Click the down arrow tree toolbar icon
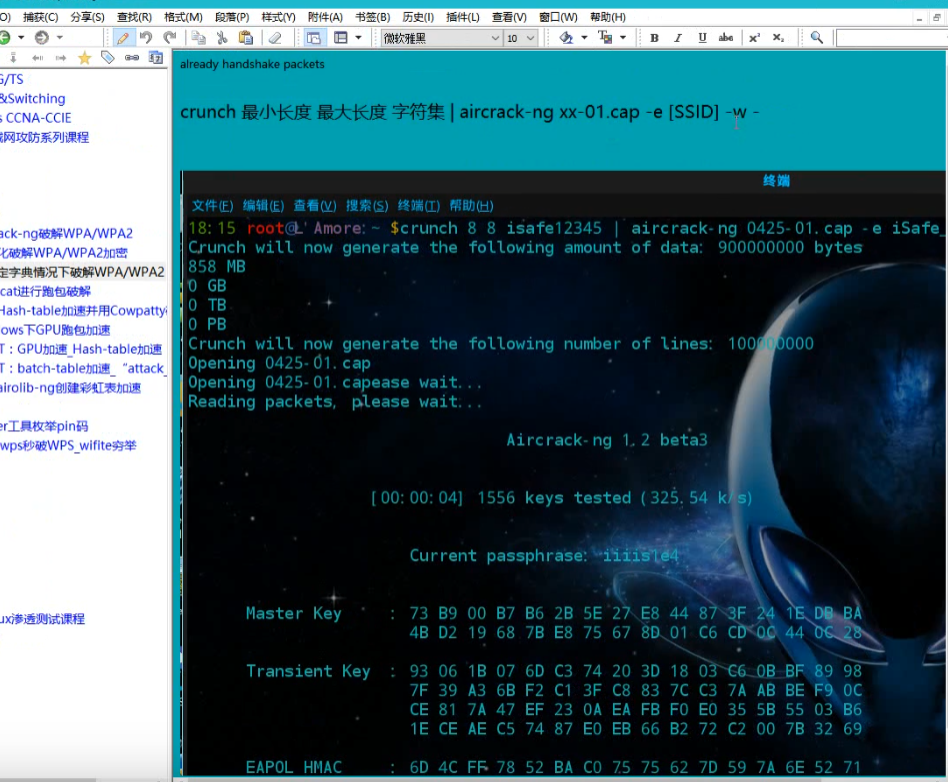 13,57
